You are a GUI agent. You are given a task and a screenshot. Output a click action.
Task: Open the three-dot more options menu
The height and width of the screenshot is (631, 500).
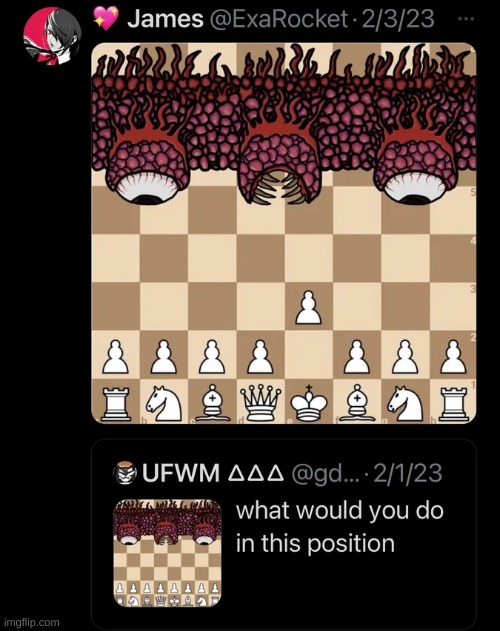coord(466,19)
